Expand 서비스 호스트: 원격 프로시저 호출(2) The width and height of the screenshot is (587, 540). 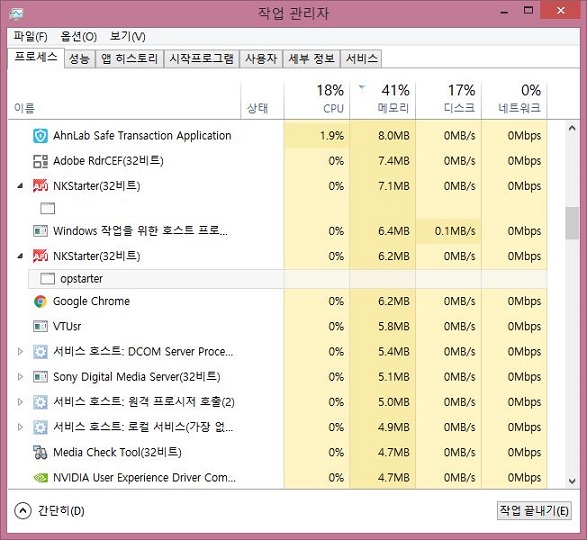(x=20, y=402)
